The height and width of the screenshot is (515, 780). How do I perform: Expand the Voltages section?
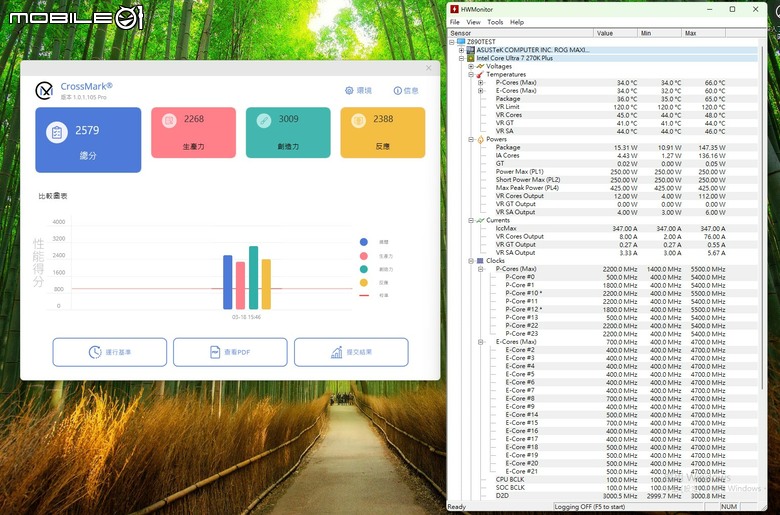(471, 66)
